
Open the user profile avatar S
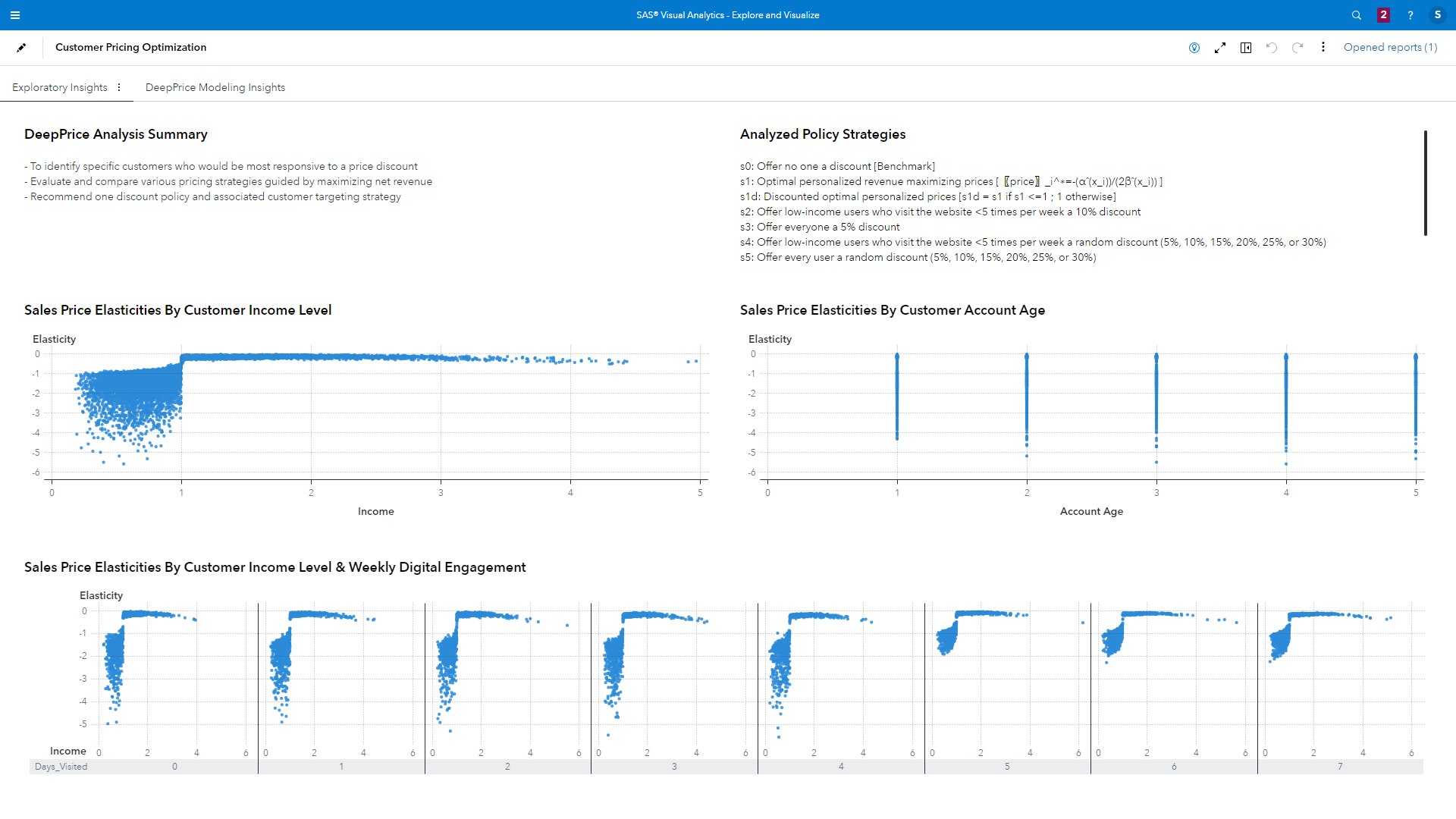[x=1437, y=15]
